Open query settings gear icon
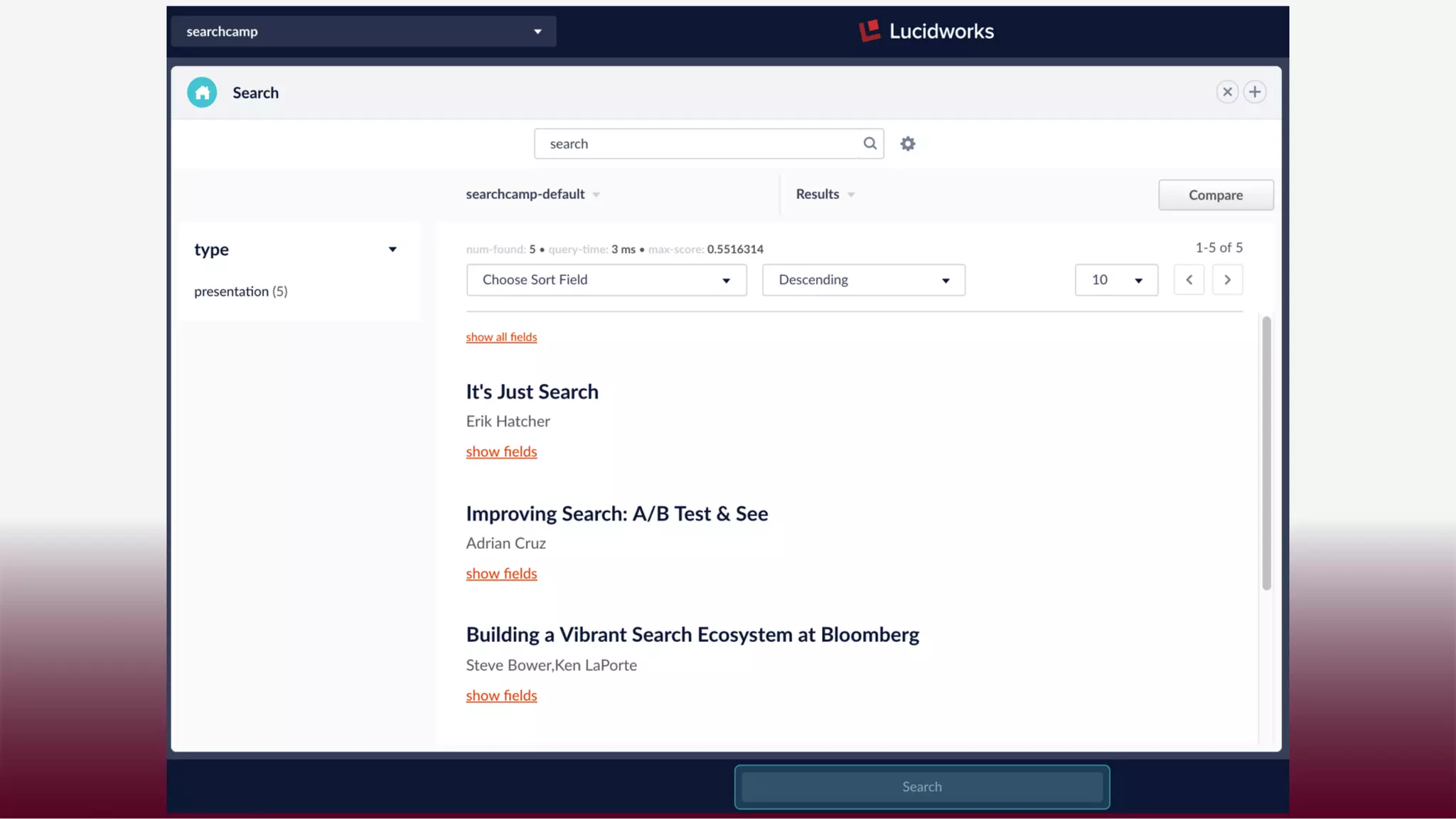This screenshot has height=819, width=1456. [908, 144]
